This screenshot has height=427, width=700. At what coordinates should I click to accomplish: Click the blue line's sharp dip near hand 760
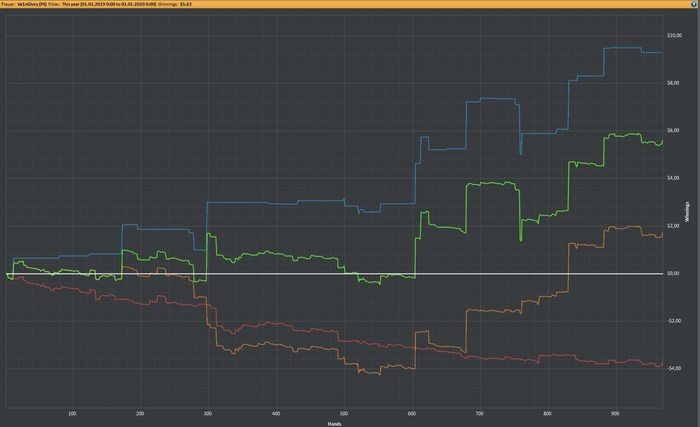coord(521,152)
